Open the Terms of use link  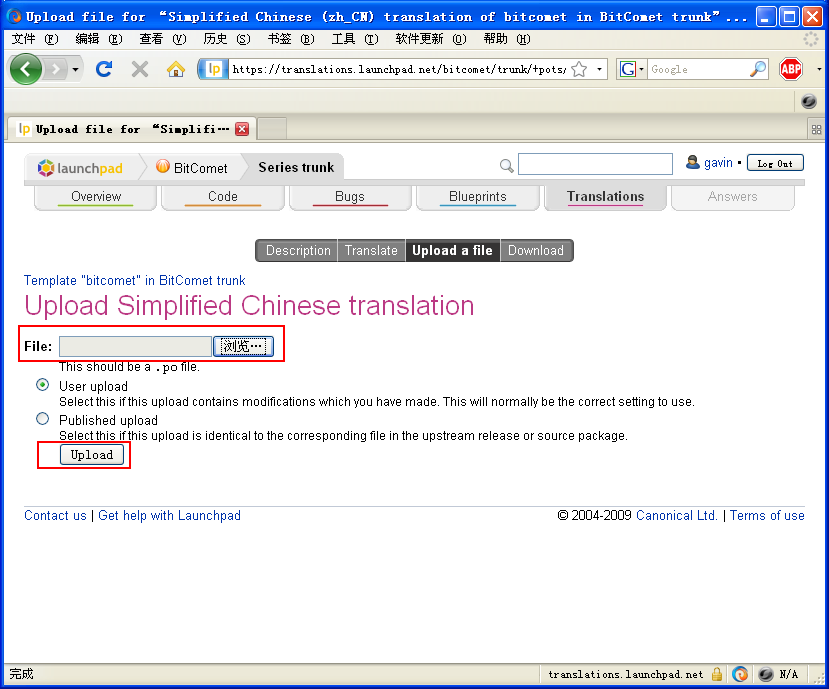pos(766,515)
